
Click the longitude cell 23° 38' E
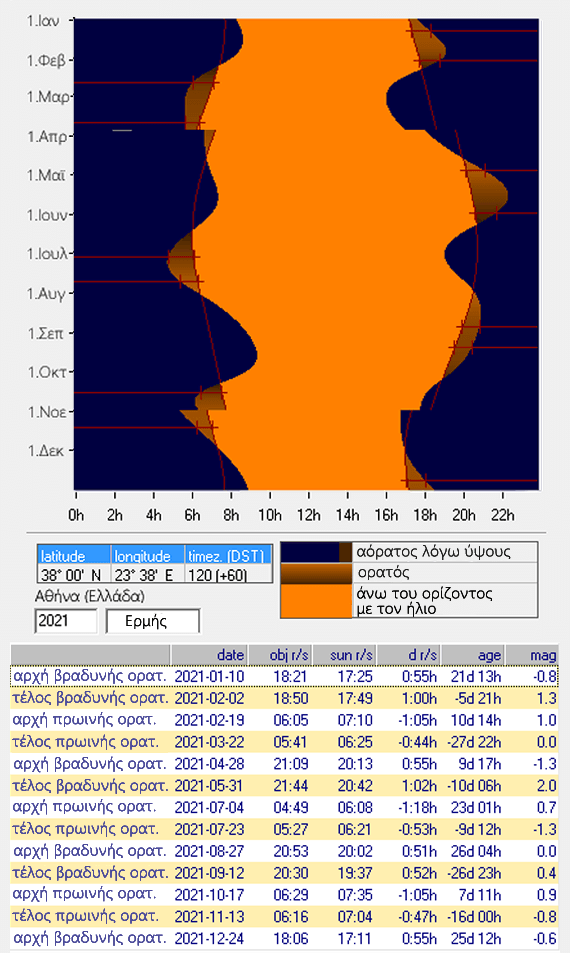[148, 574]
